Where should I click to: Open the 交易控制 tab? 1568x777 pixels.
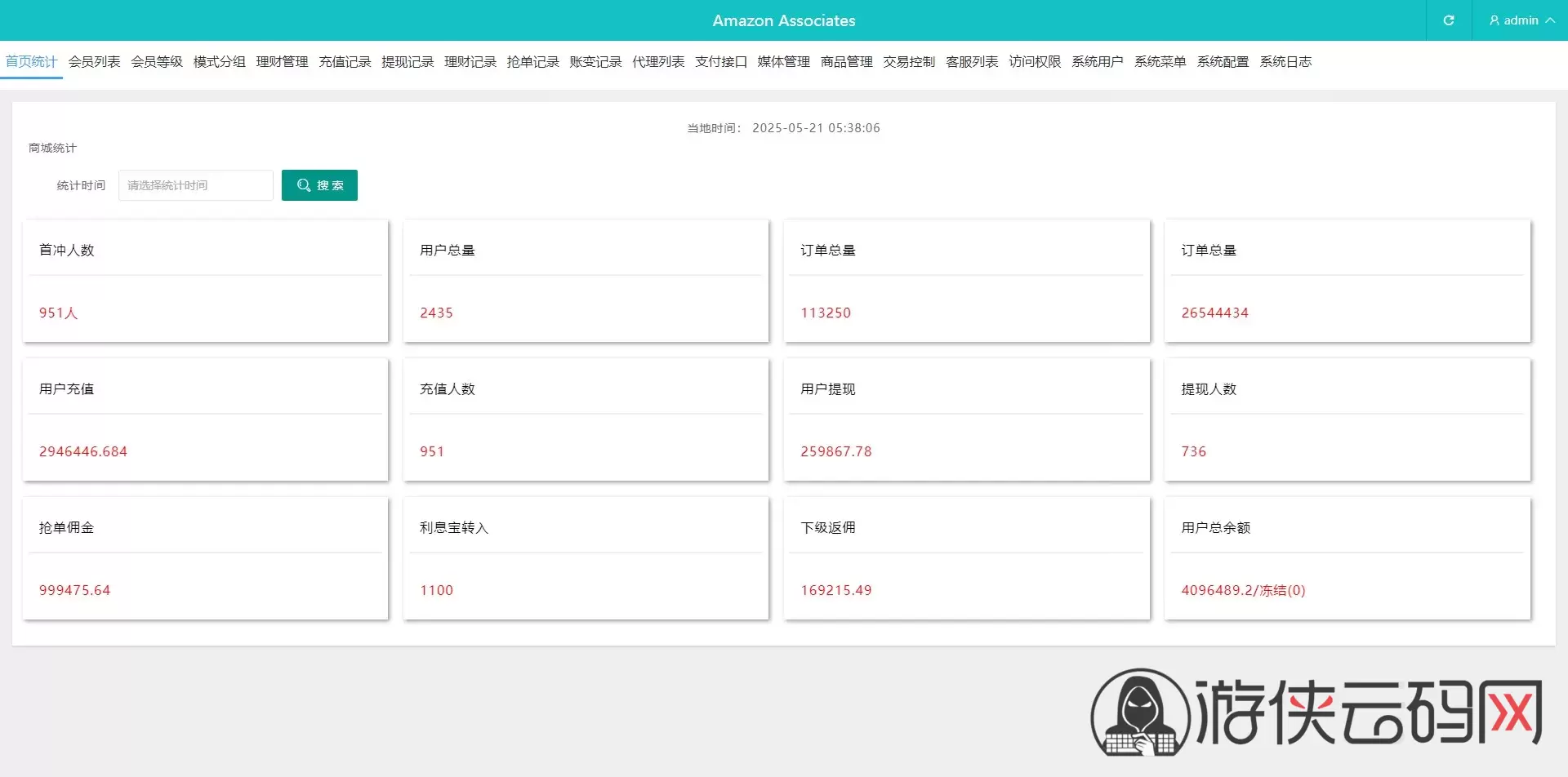(909, 61)
